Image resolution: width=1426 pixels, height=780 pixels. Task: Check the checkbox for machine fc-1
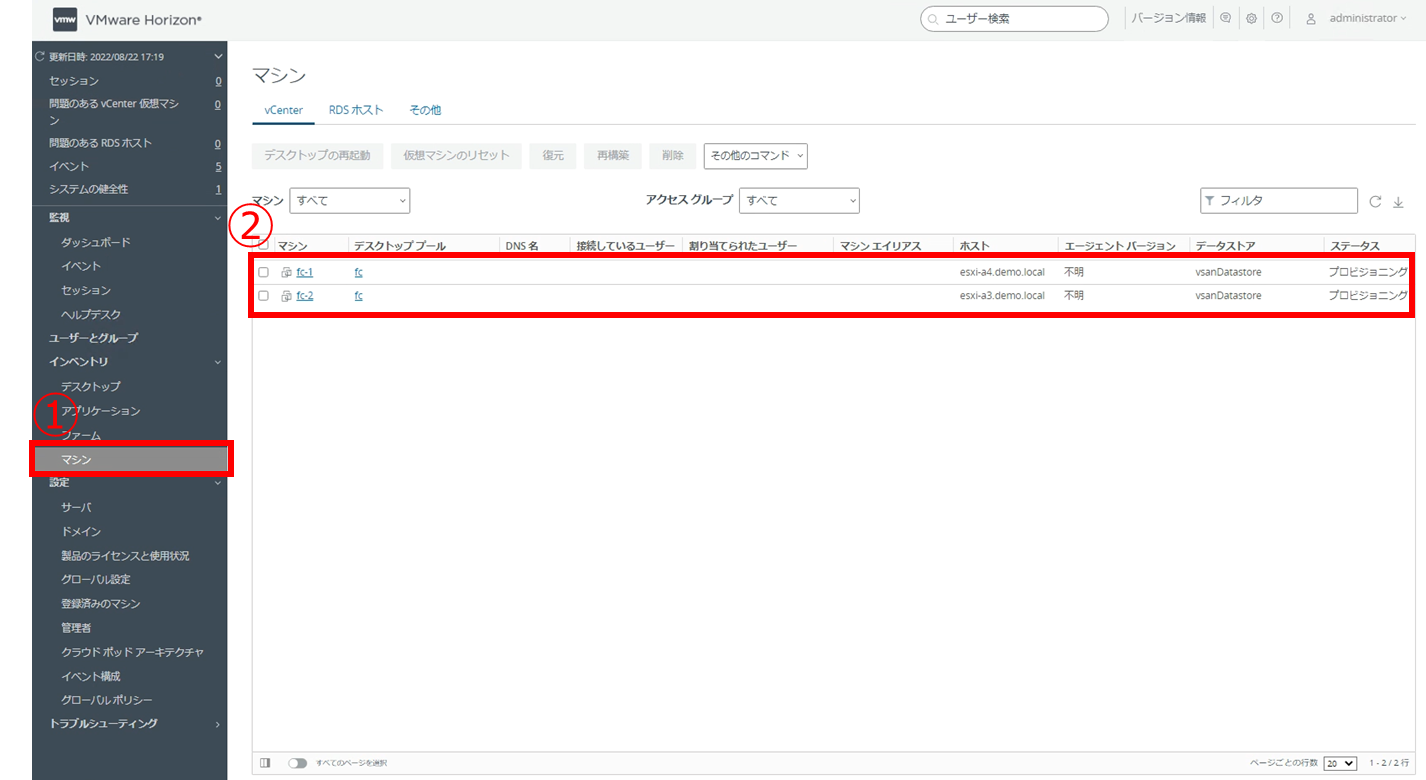[x=264, y=272]
